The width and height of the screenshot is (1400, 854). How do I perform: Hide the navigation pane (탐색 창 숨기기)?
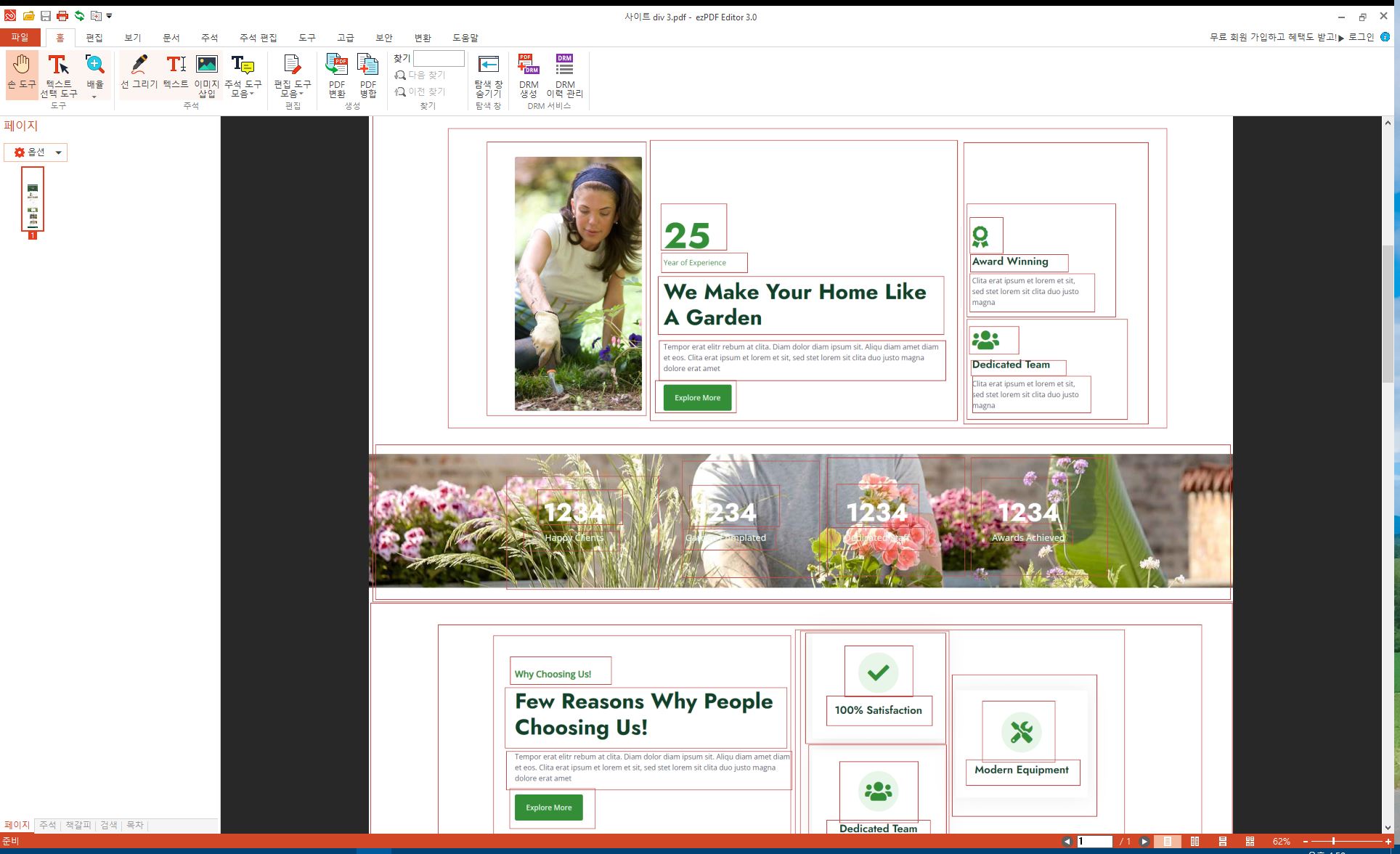coord(489,75)
